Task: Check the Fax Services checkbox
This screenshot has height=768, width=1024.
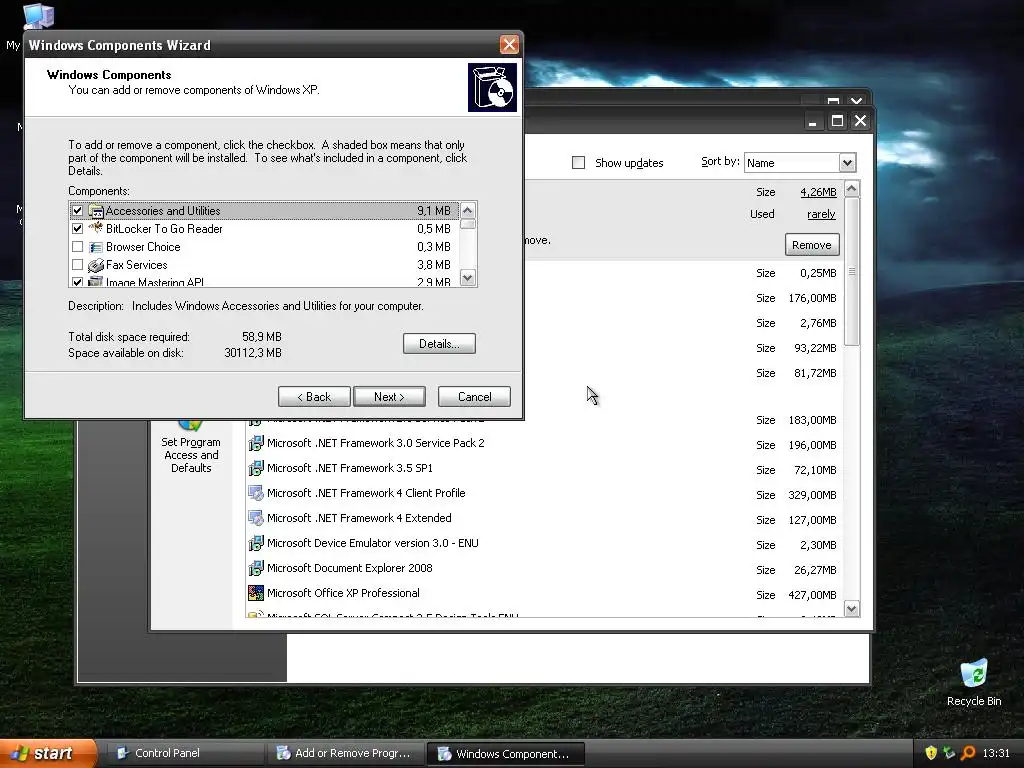Action: point(78,264)
